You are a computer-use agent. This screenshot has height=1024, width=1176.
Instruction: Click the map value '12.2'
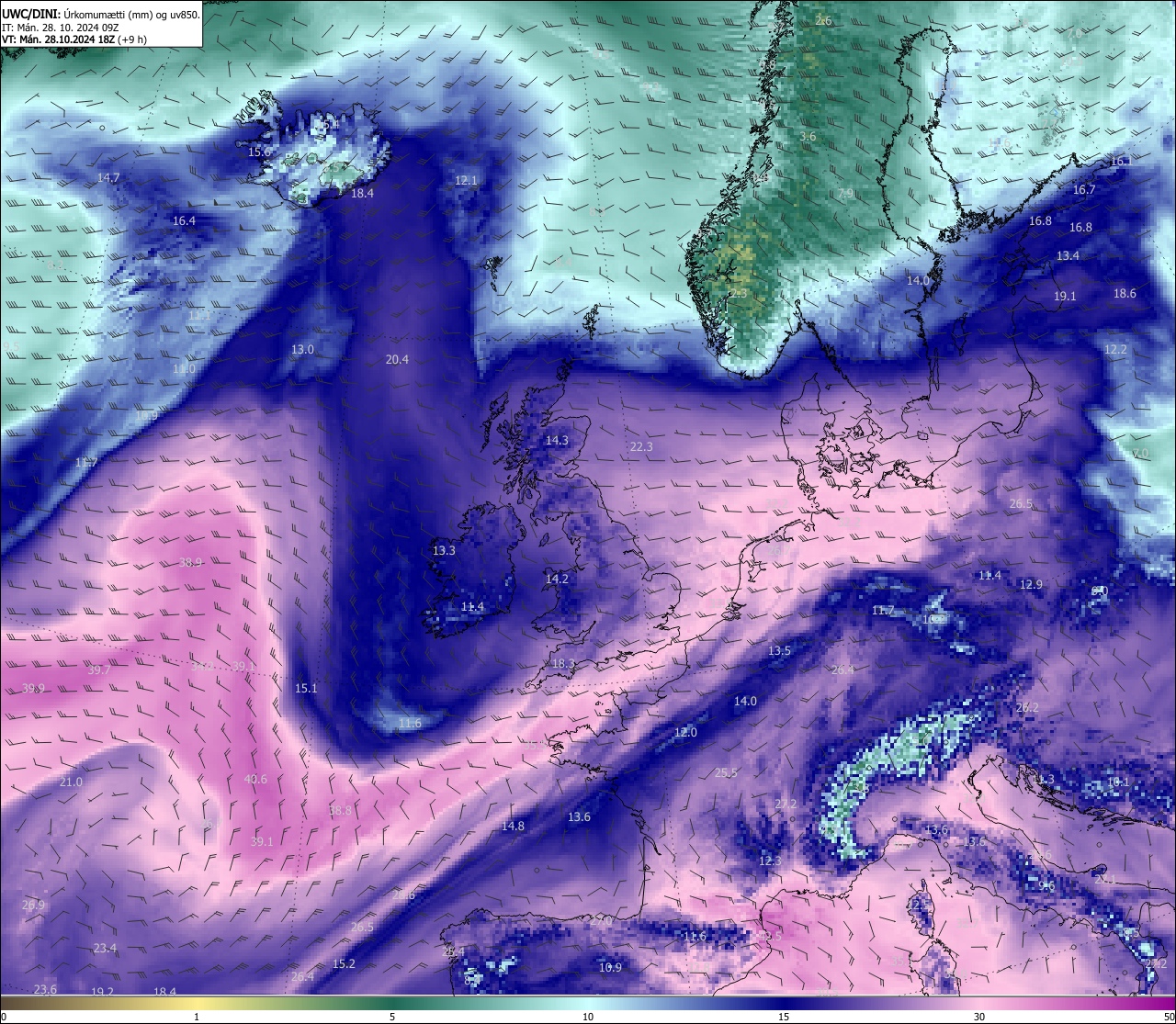tap(1115, 350)
